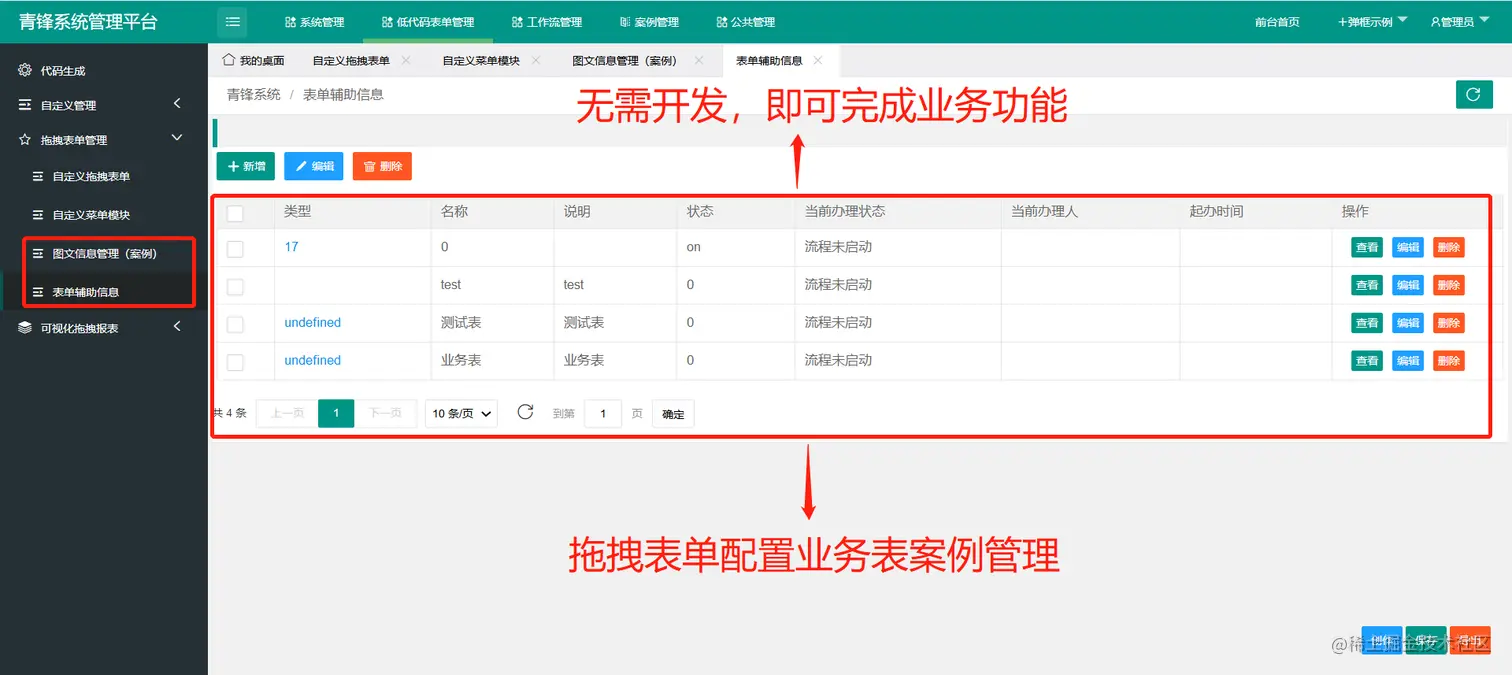Click the blue 编辑 toolbar button

point(313,166)
